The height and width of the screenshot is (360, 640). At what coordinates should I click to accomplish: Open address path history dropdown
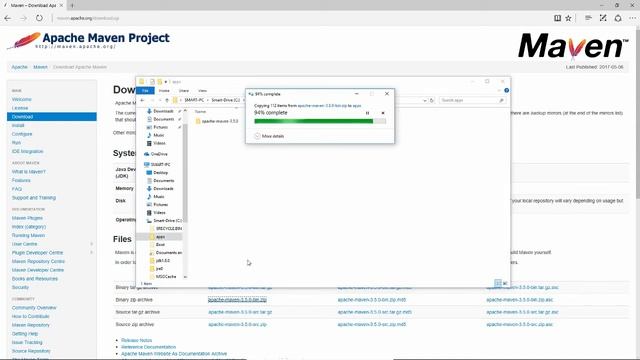click(425, 100)
